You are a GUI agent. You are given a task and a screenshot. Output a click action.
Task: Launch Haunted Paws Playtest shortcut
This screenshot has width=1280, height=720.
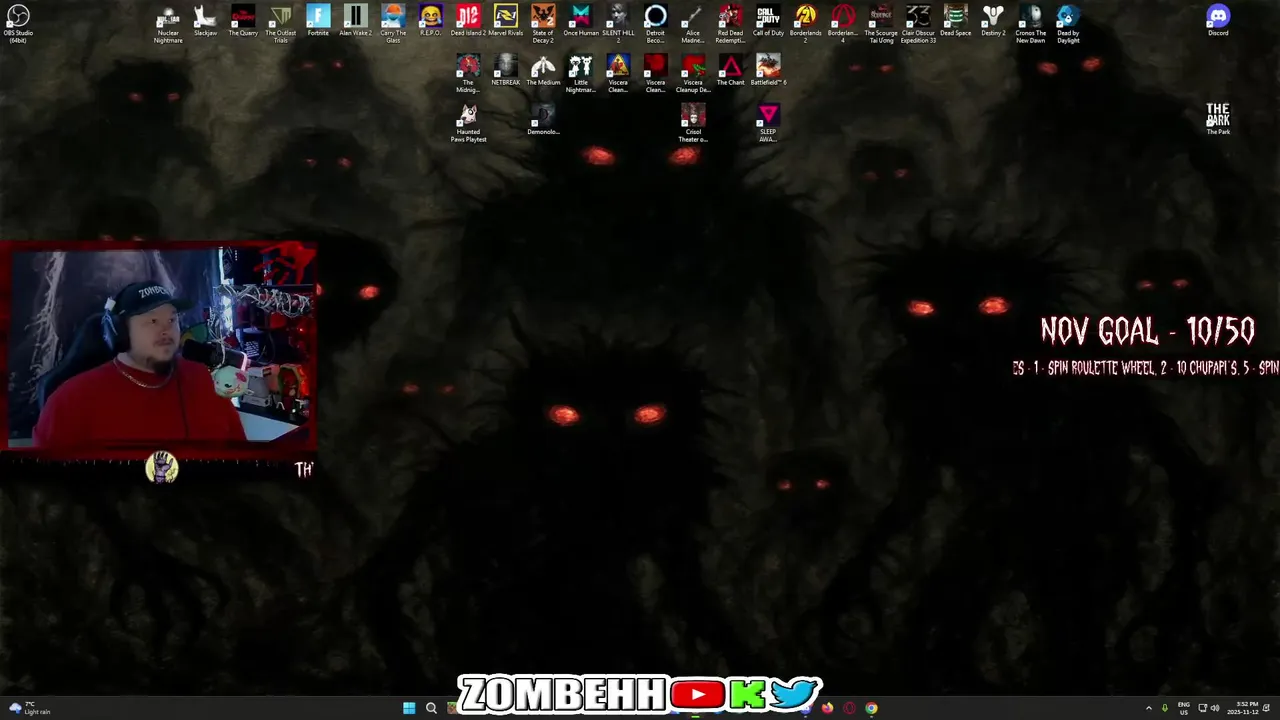468,123
